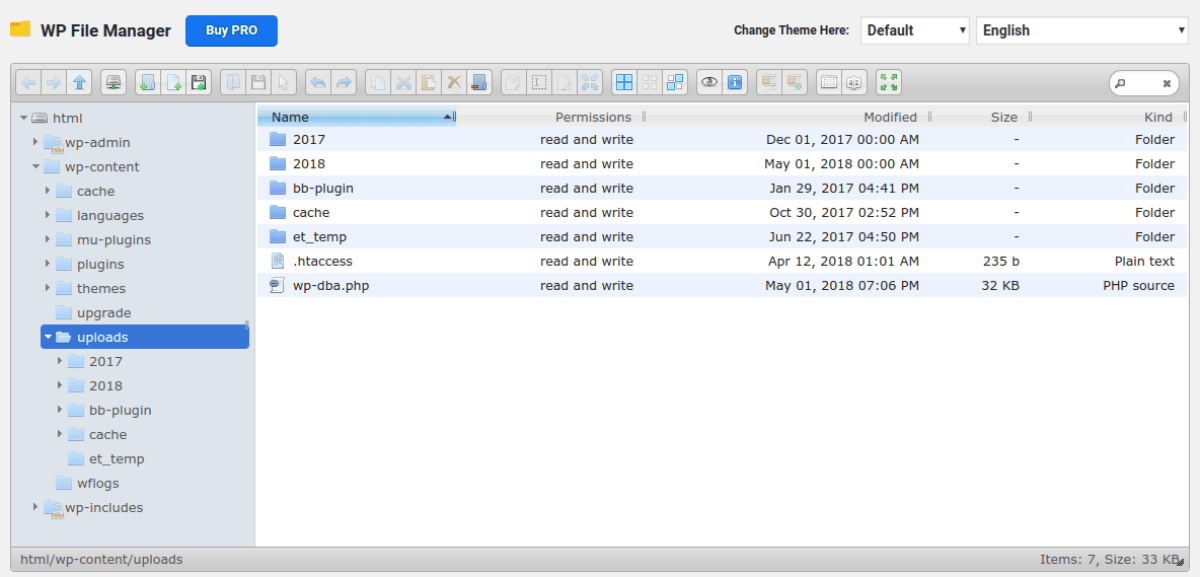Image resolution: width=1200 pixels, height=577 pixels.
Task: Go forward with the Forward arrow
Action: pyautogui.click(x=54, y=83)
